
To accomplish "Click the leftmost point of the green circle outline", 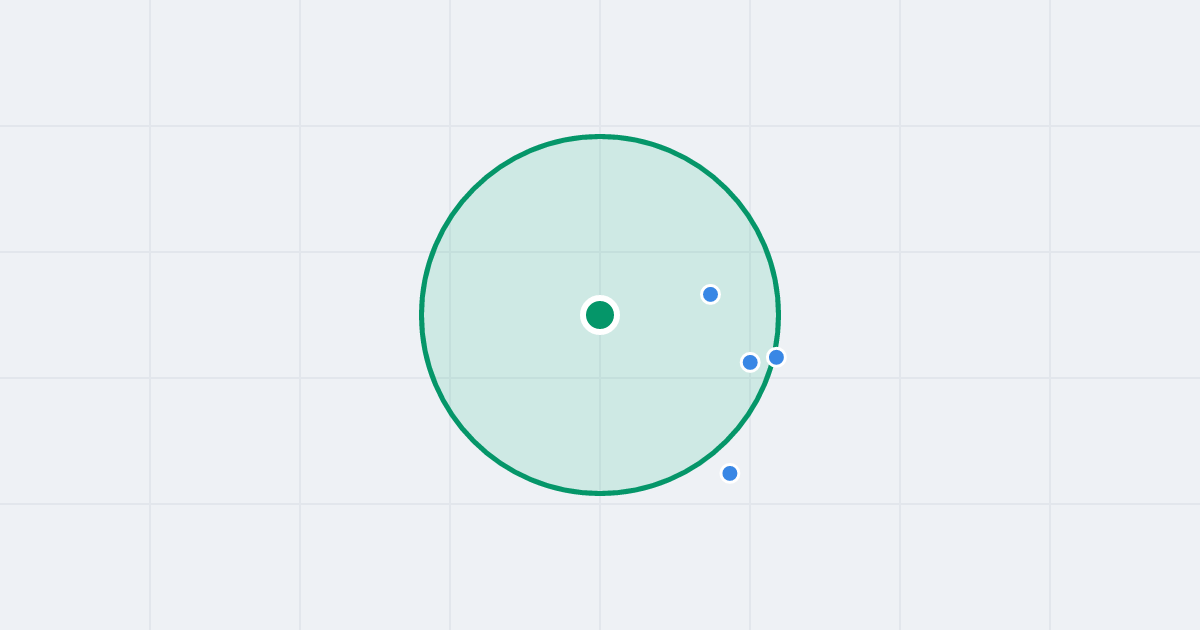I will (x=422, y=315).
